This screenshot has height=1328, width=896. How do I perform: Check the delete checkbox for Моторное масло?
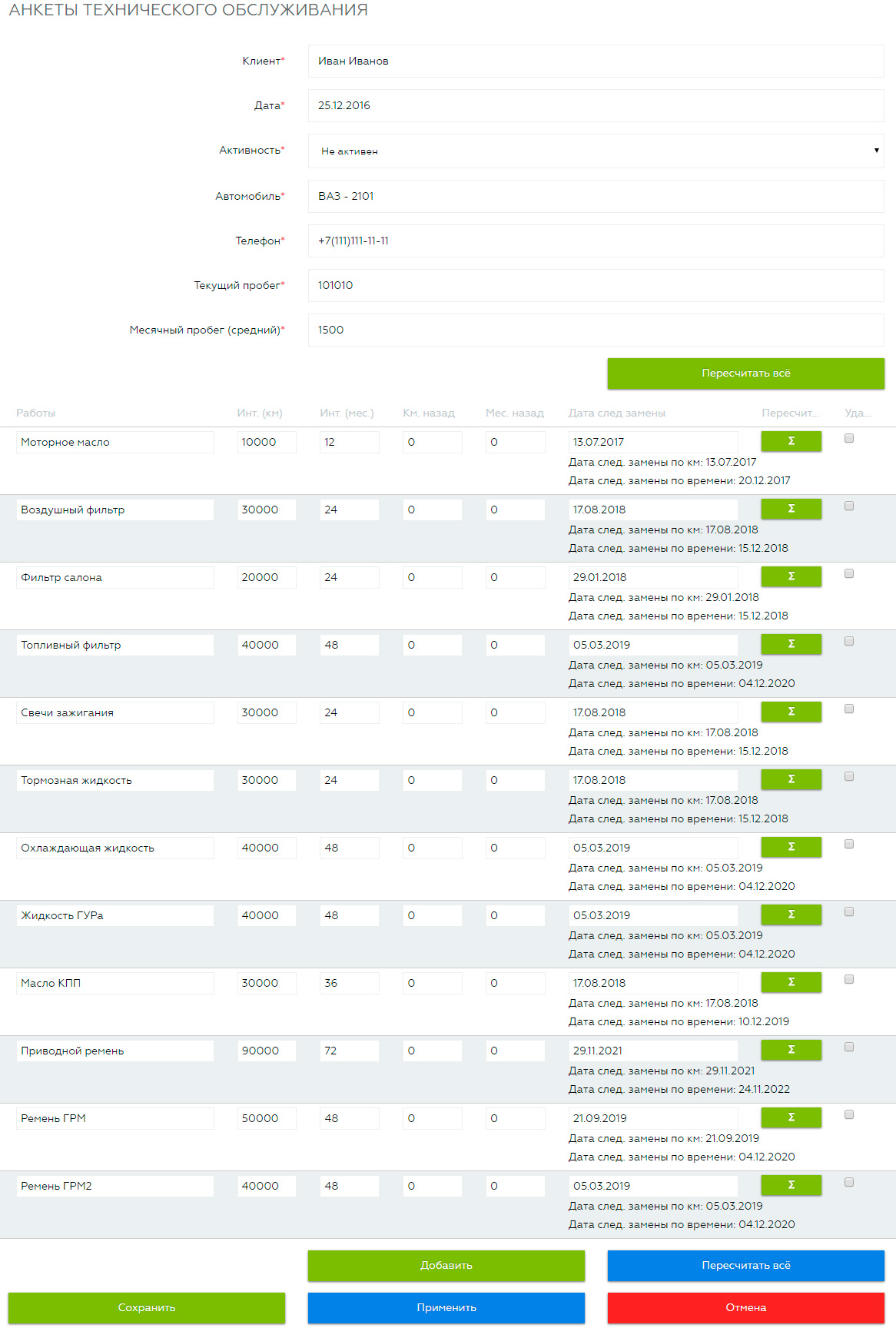point(849,438)
